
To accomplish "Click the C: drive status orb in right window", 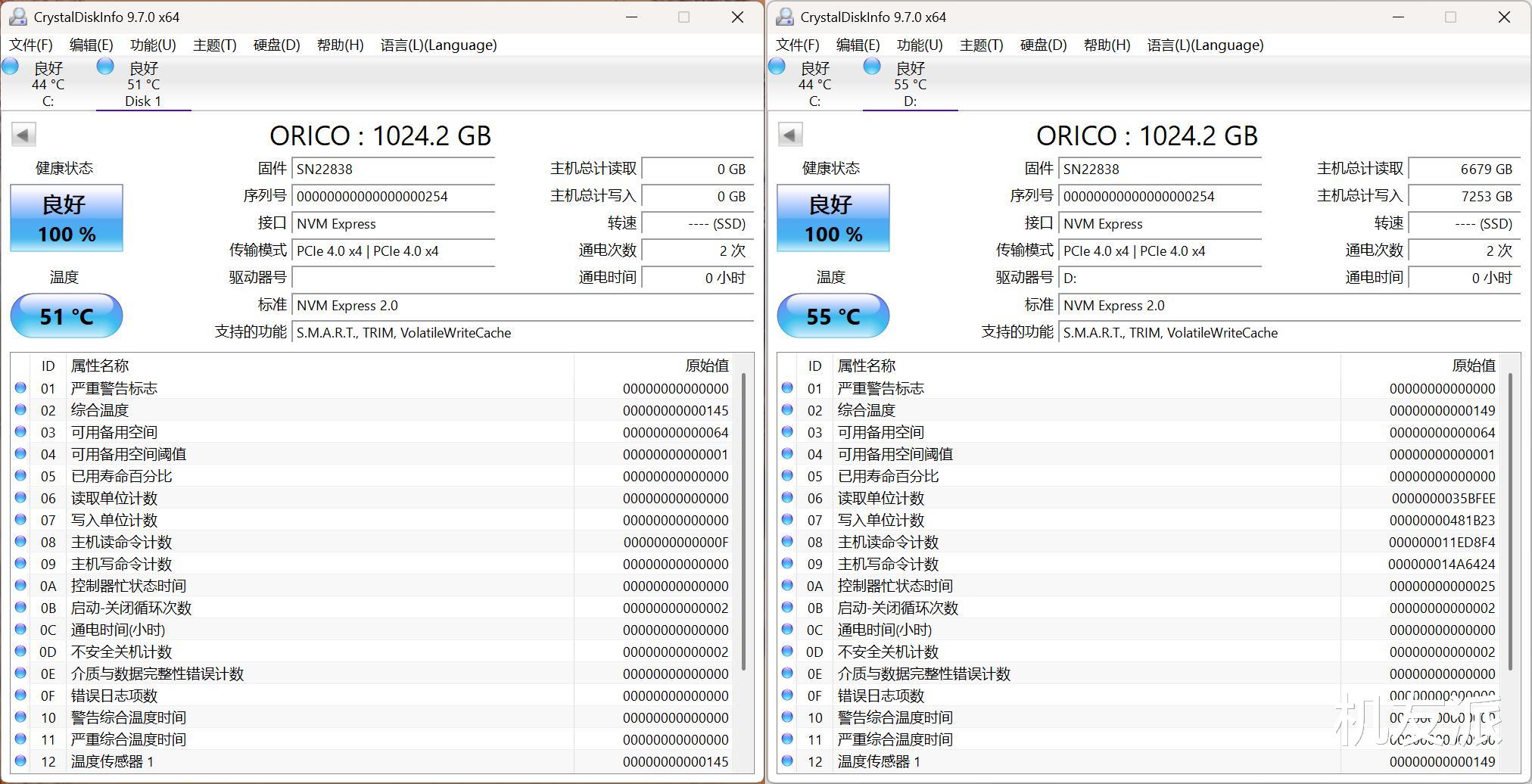I will pyautogui.click(x=777, y=67).
